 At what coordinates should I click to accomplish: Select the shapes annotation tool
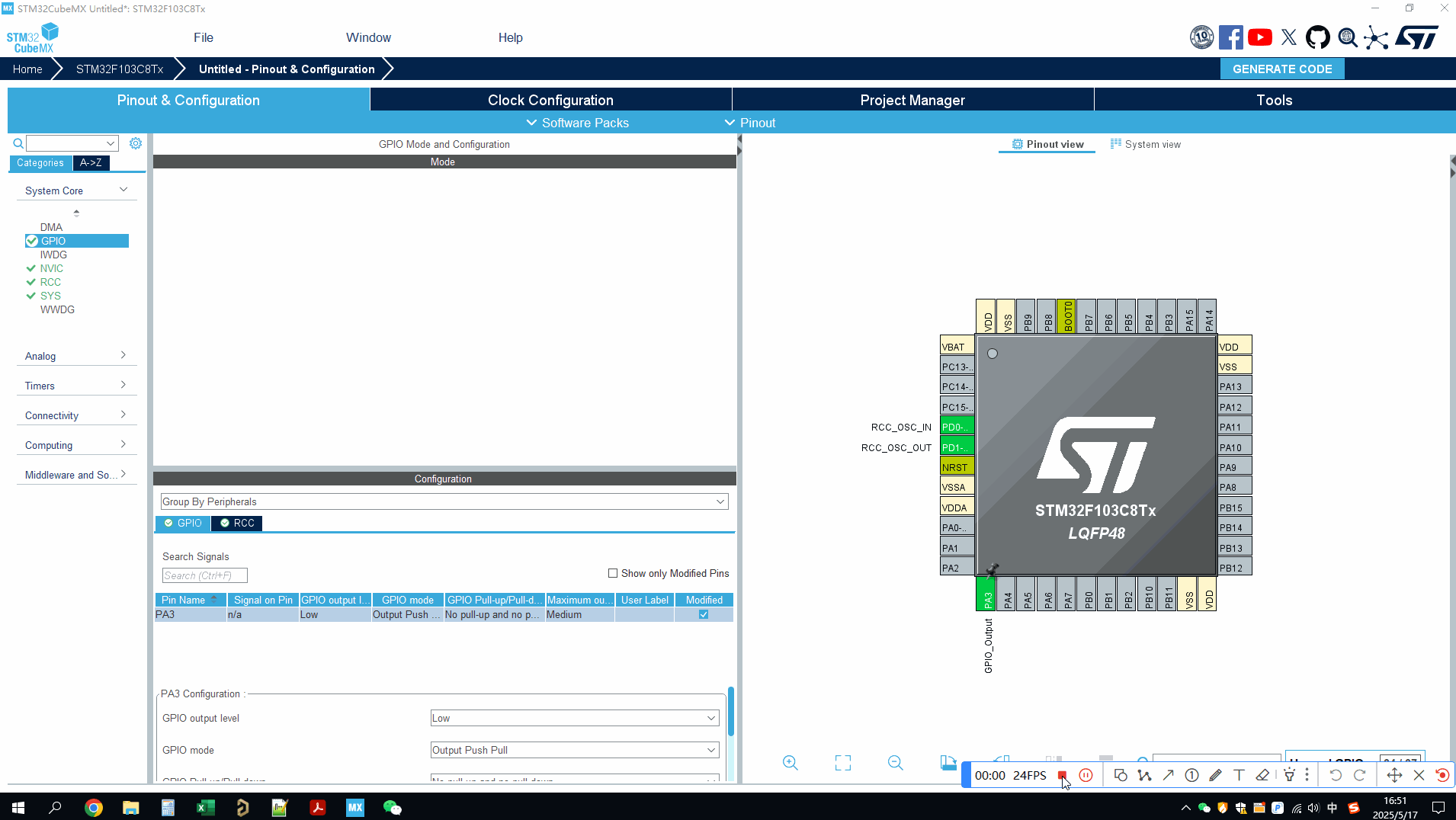tap(1121, 775)
